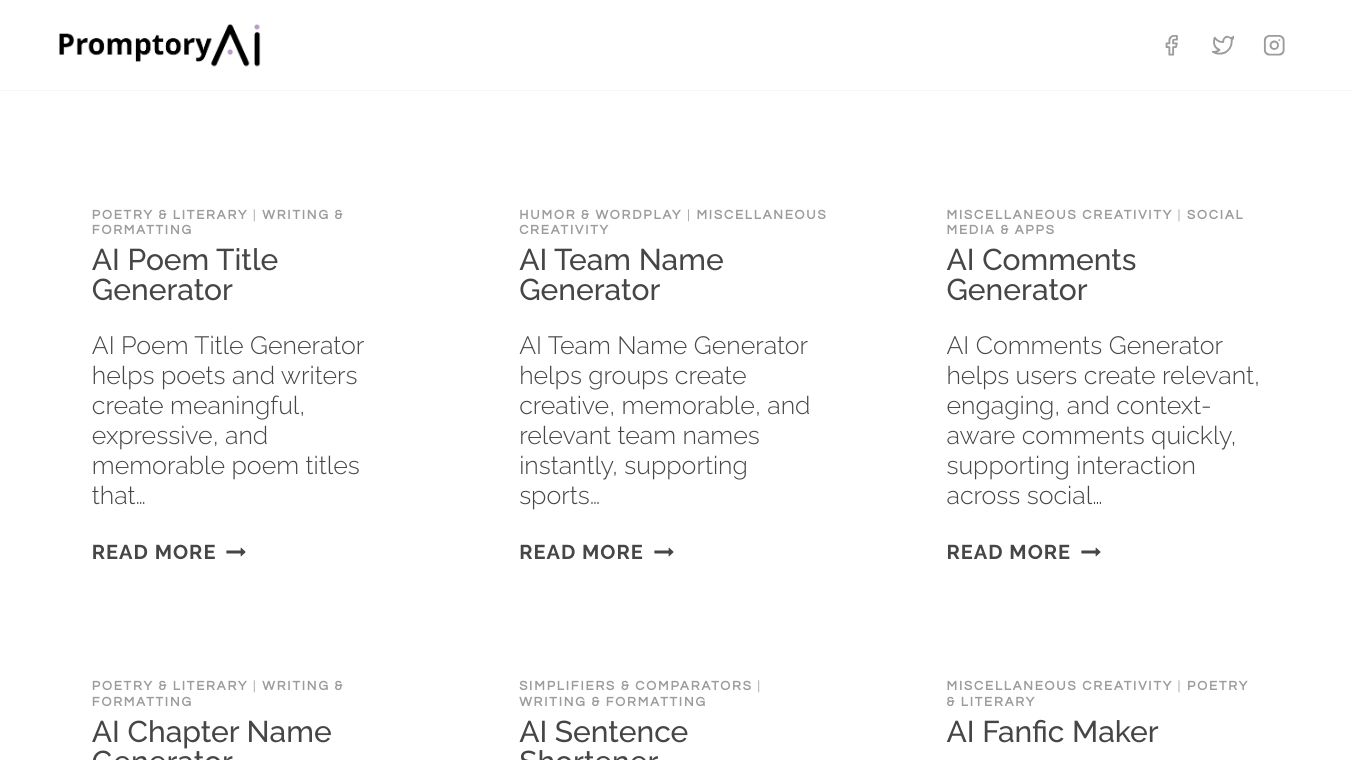Open AI Fanfic Maker article title
This screenshot has height=760, width=1352.
pos(1052,732)
